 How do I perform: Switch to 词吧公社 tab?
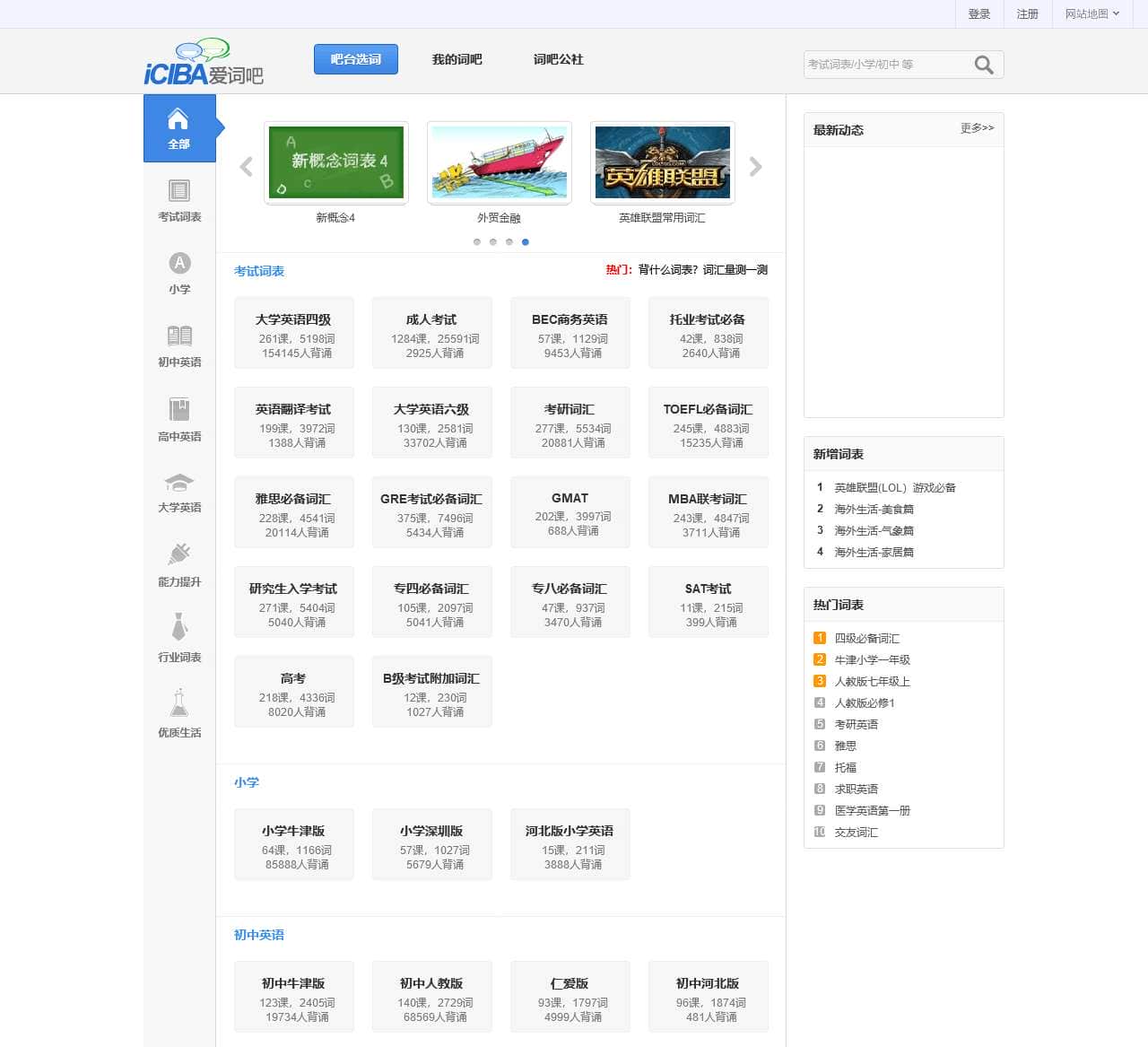pyautogui.click(x=559, y=59)
